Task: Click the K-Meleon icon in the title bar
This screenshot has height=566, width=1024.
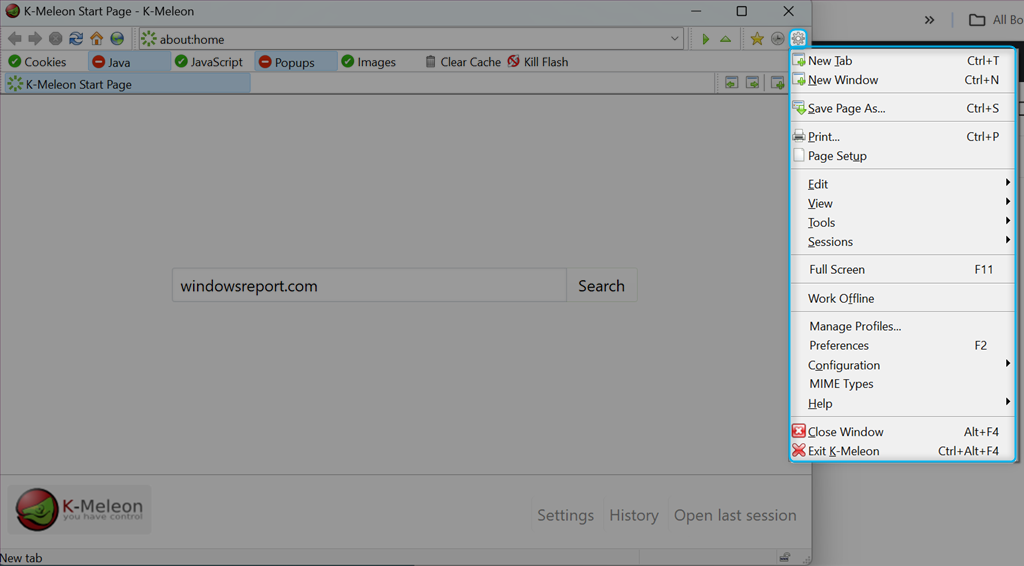Action: click(12, 11)
